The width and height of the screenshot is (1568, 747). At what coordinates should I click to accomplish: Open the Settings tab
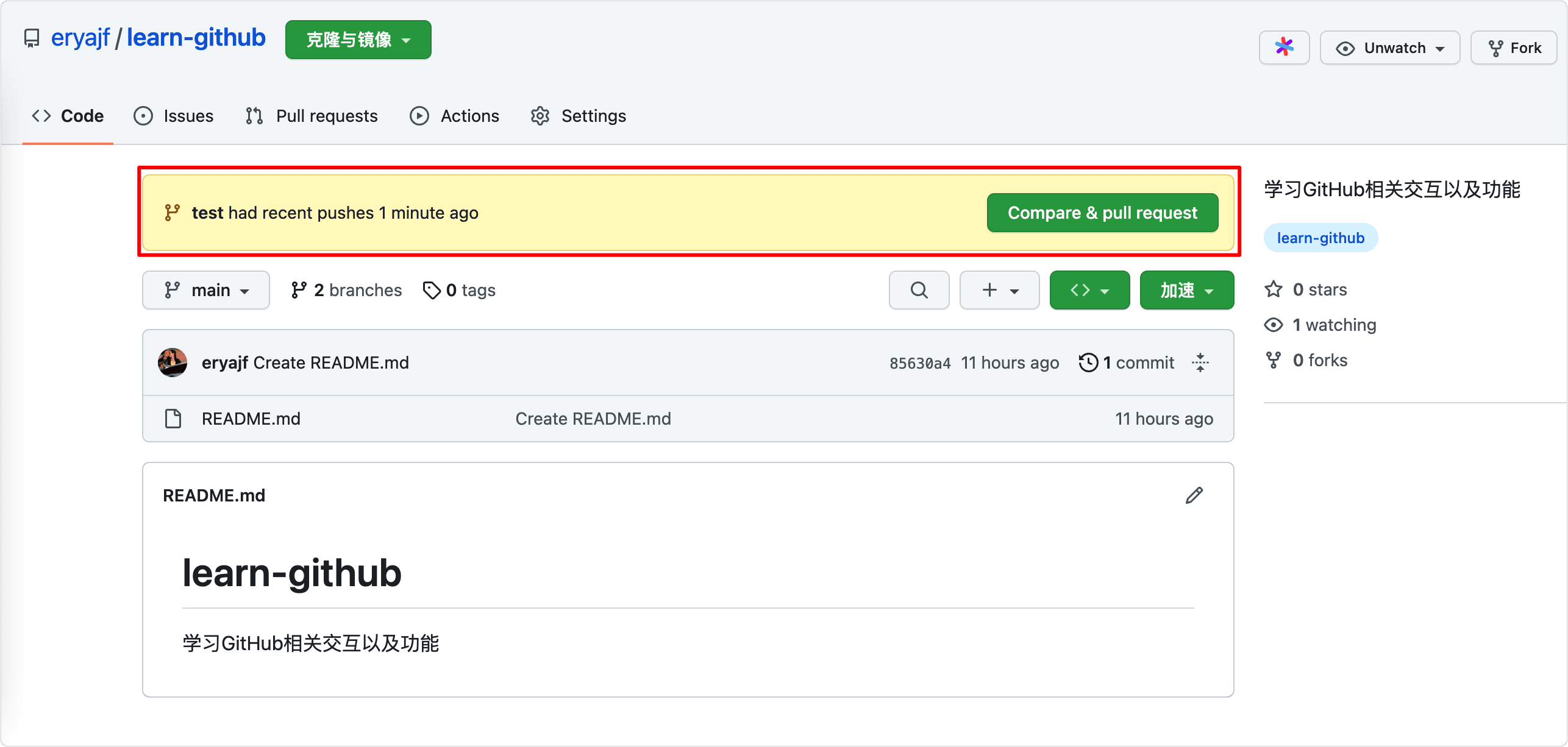pos(578,116)
